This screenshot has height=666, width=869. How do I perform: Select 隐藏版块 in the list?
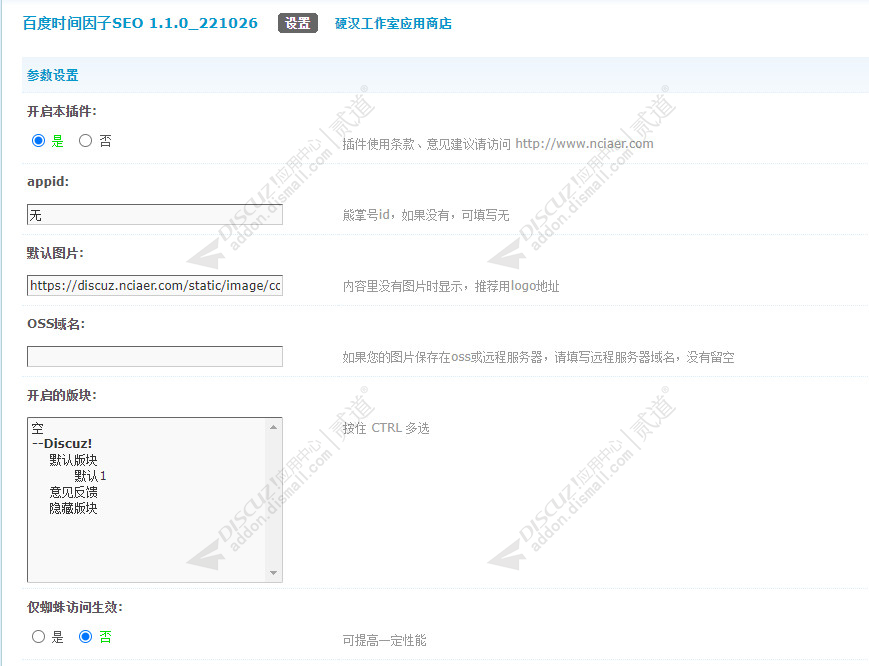pos(73,508)
